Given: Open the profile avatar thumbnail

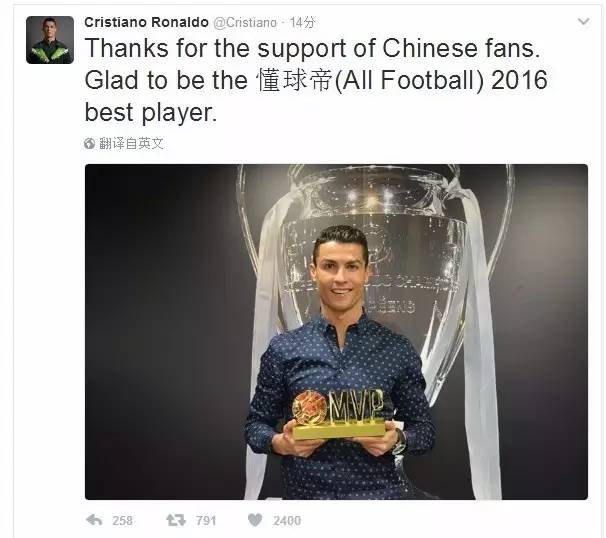Looking at the screenshot, I should point(50,40).
